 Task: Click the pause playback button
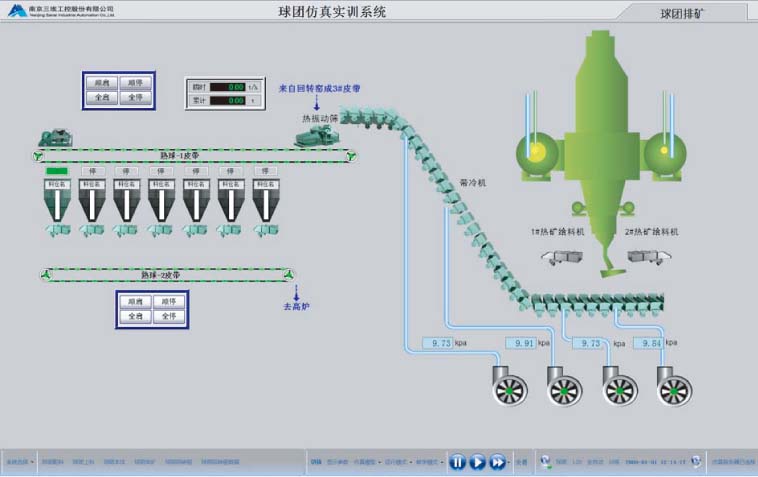point(457,462)
